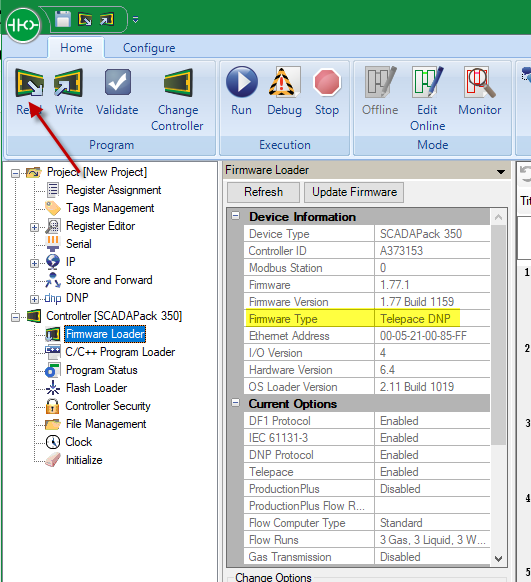Viewport: 531px width, 582px height.
Task: Select the IEC 61131-3 option row
Action: point(367,438)
